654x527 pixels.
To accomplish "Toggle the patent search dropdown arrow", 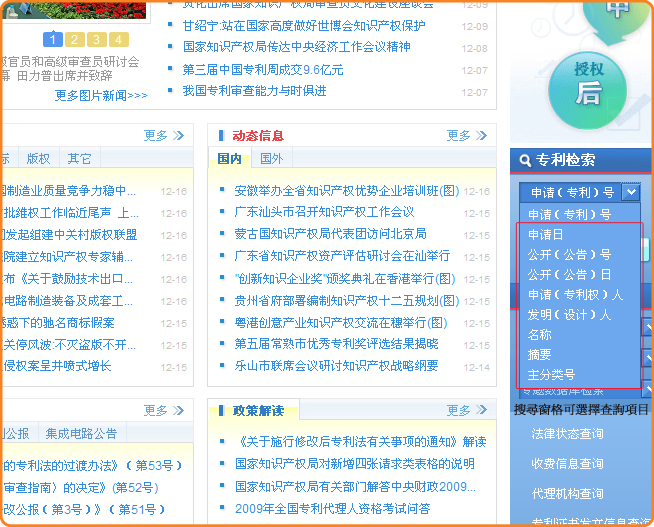I will (631, 193).
